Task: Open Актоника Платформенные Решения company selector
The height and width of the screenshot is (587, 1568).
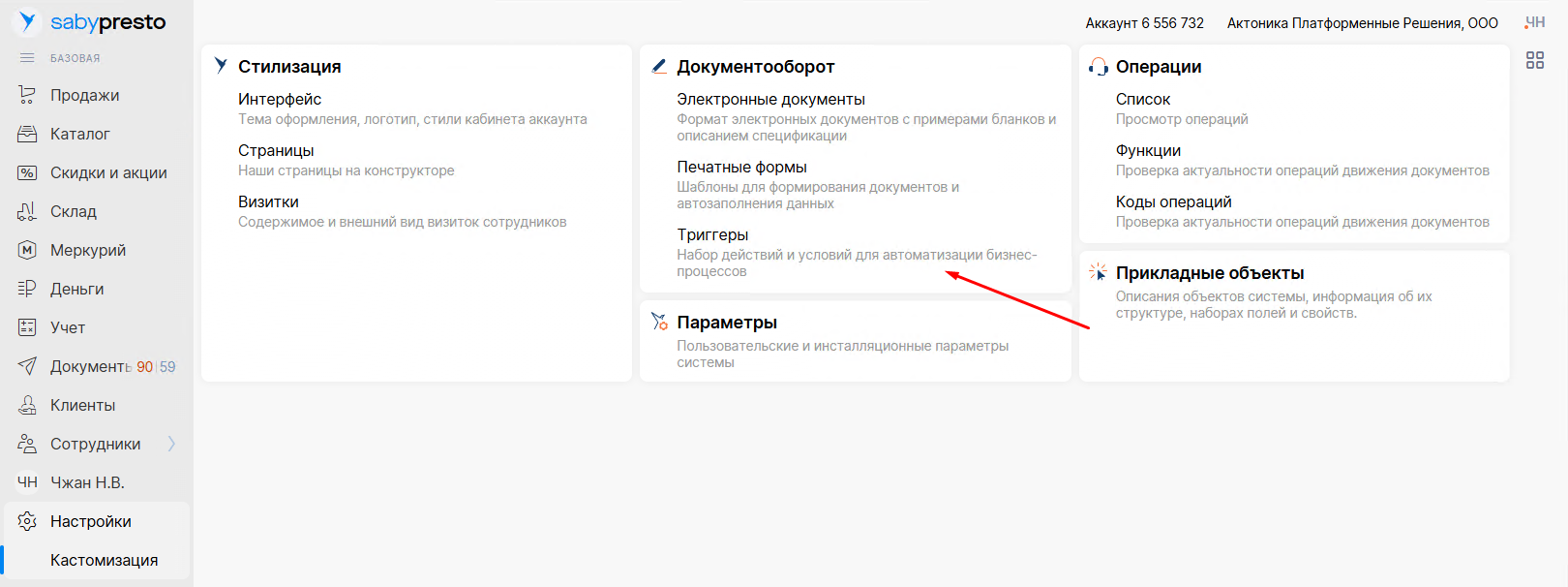Action: [1362, 23]
